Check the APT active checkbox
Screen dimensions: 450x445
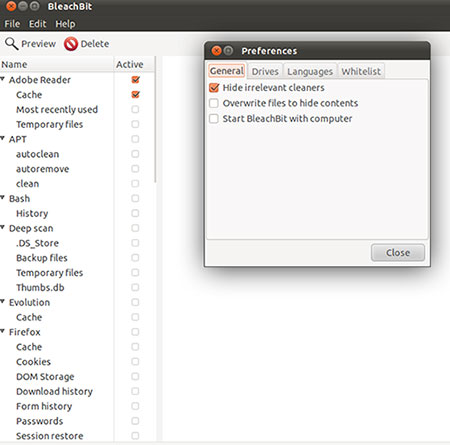(x=135, y=139)
